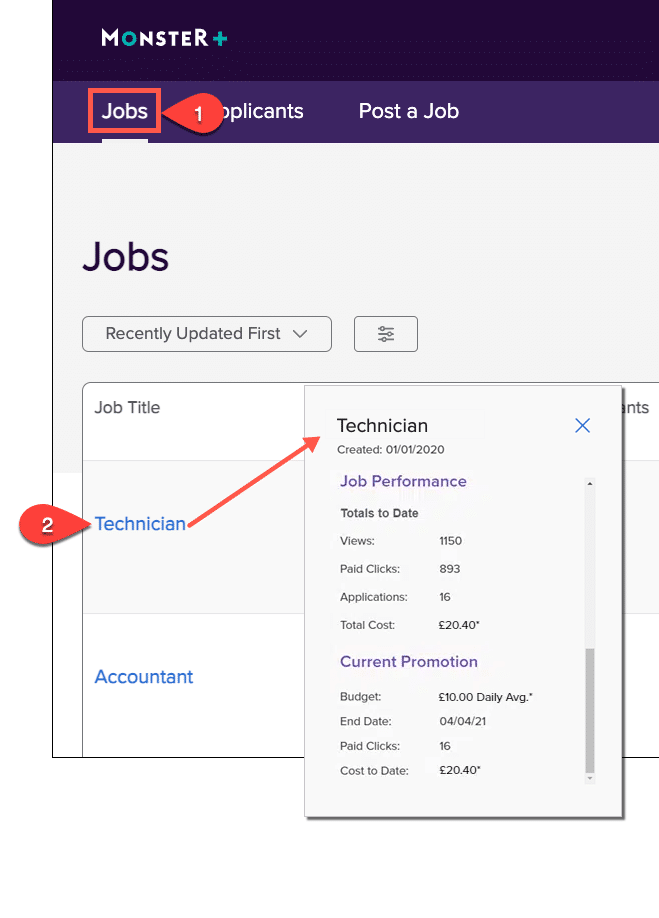Open the Recently Updated First sort dropdown

coord(207,334)
